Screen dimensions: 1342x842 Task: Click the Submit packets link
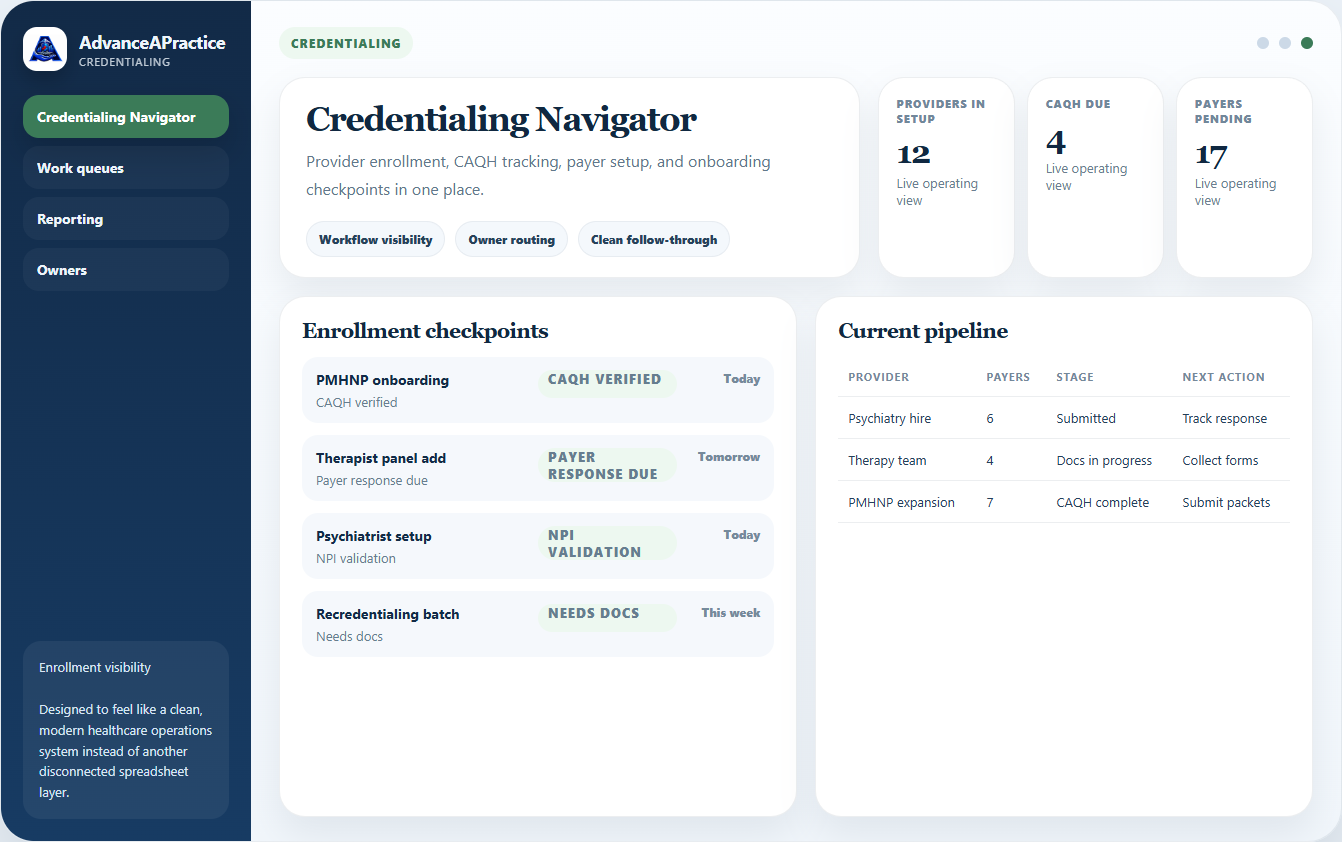1226,502
